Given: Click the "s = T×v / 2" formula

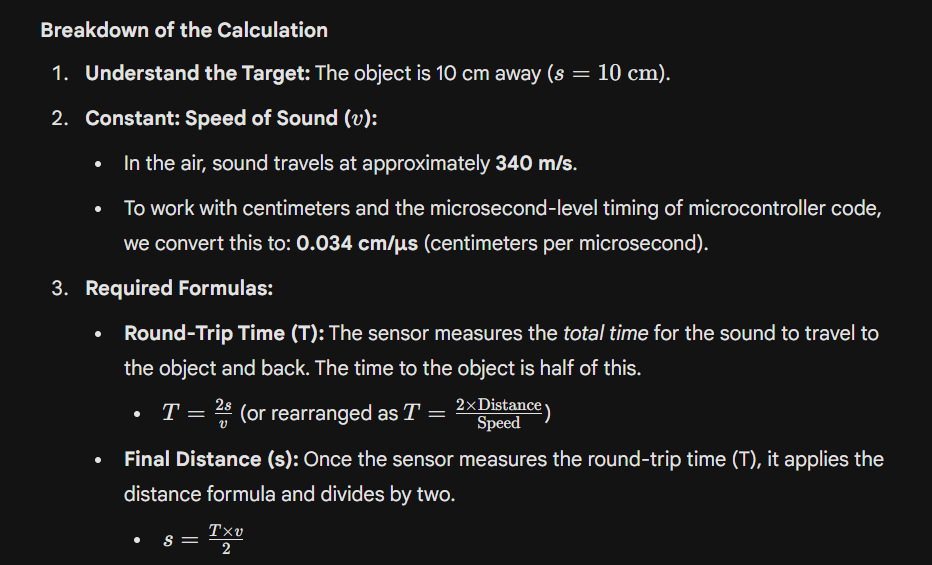Looking at the screenshot, I should (203, 539).
